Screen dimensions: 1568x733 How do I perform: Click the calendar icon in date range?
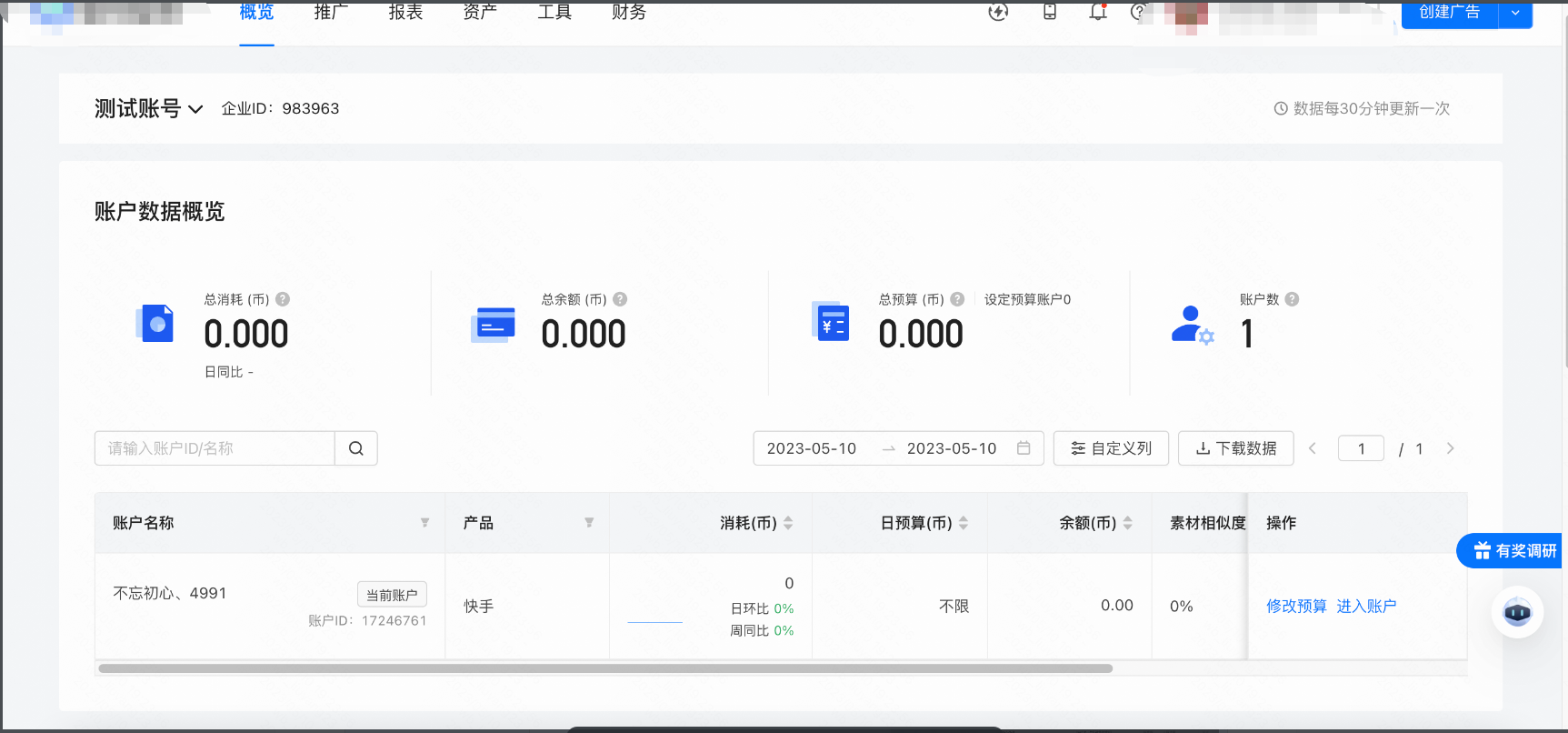pos(1024,448)
